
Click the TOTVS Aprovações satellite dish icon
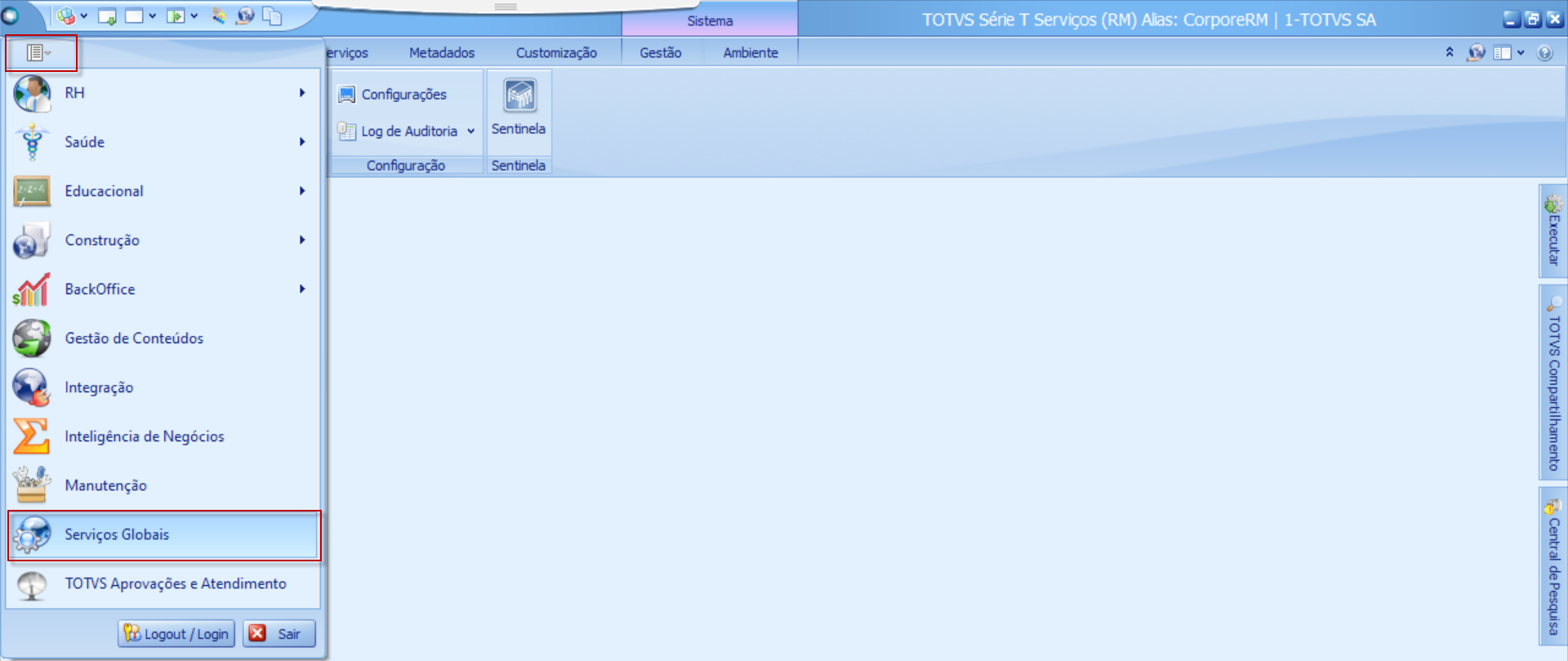[x=32, y=585]
